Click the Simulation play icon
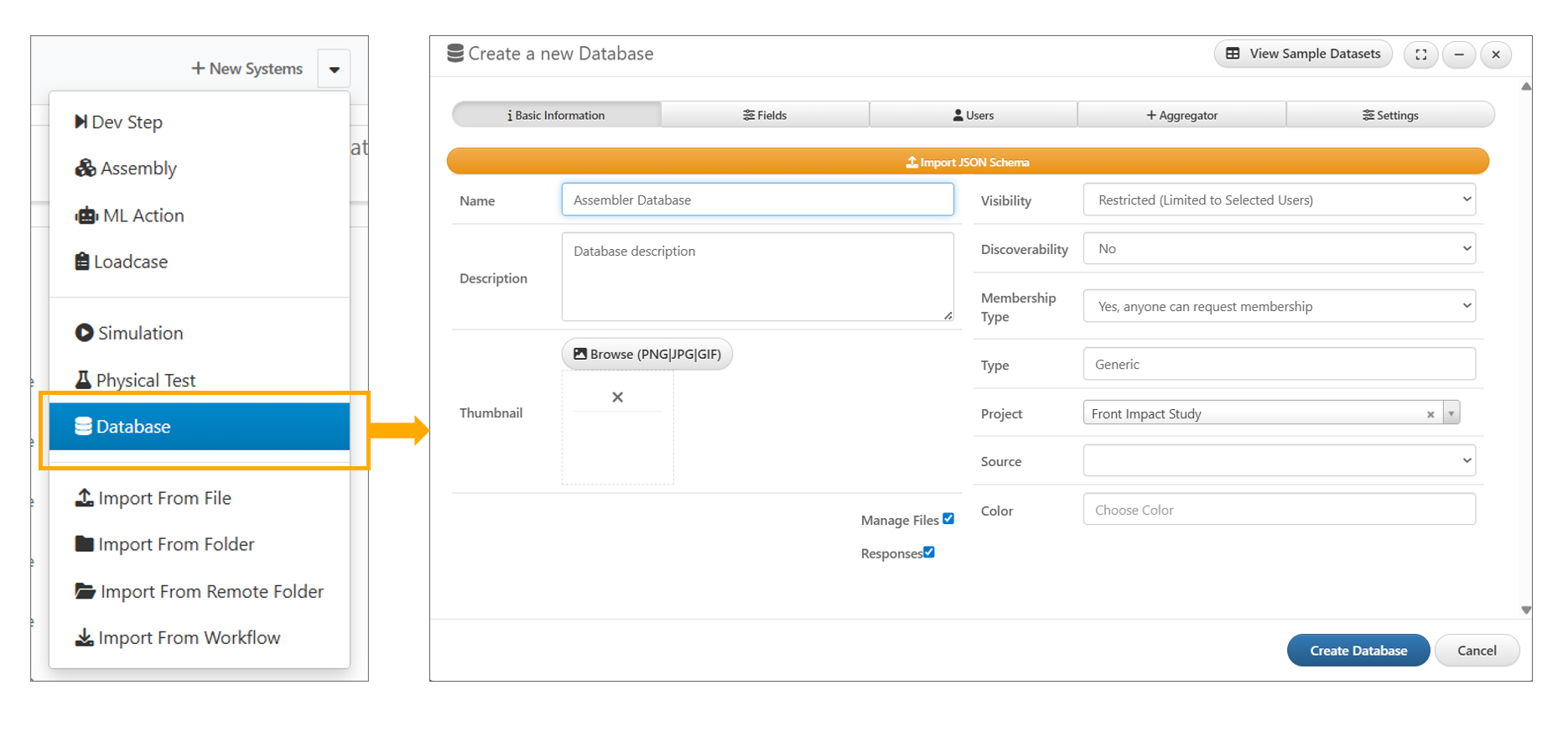This screenshot has height=737, width=1568. [84, 333]
